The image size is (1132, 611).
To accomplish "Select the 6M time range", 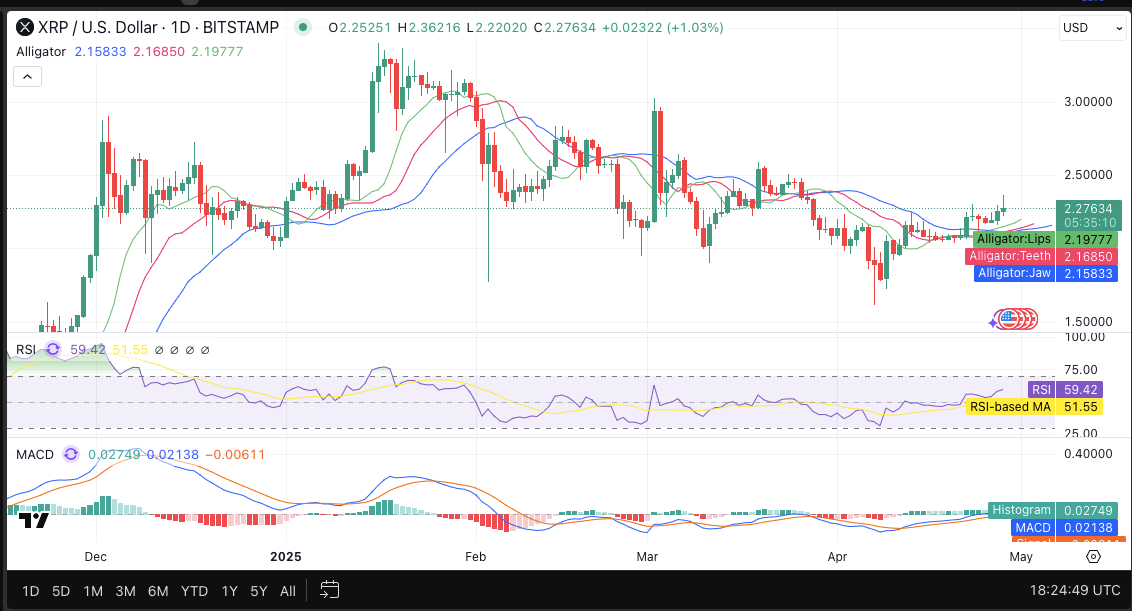I will tap(158, 591).
